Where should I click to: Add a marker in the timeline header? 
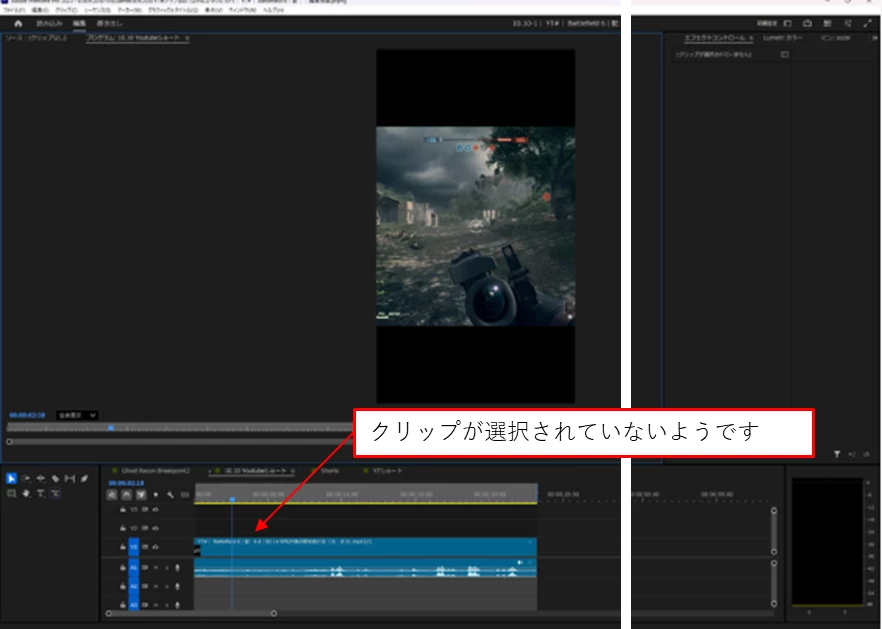[x=156, y=495]
